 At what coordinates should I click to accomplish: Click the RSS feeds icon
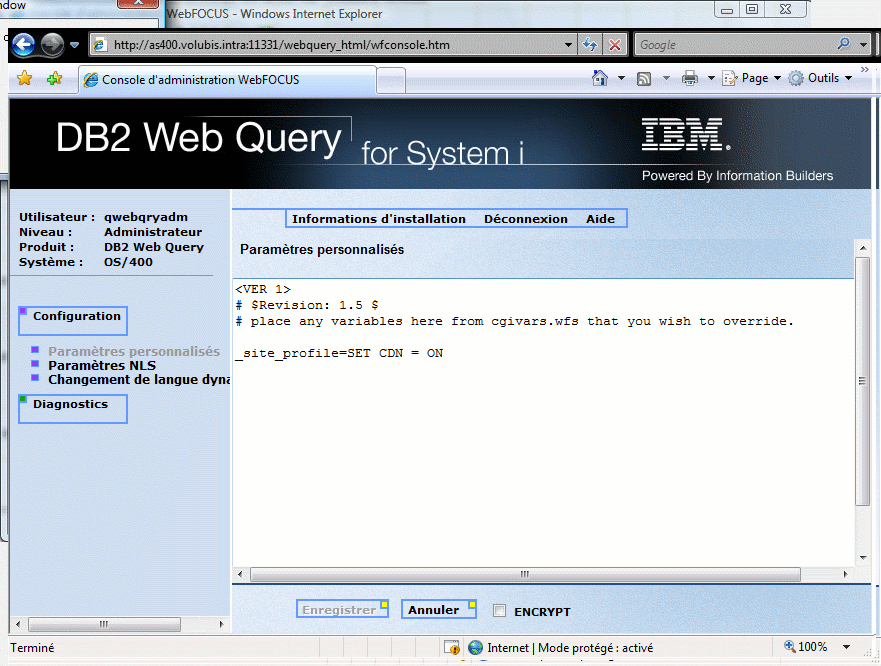coord(644,79)
